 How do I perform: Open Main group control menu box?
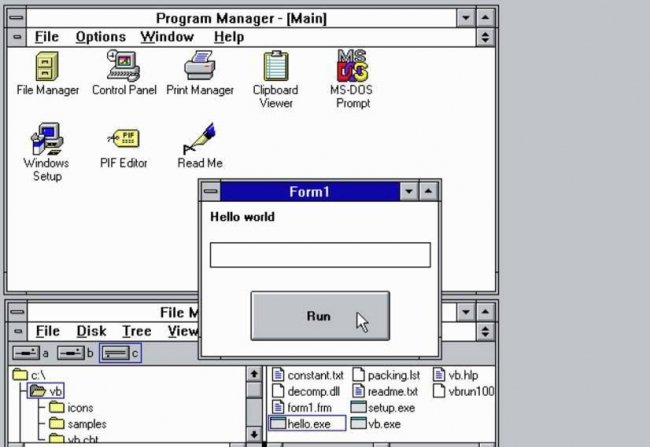click(17, 37)
